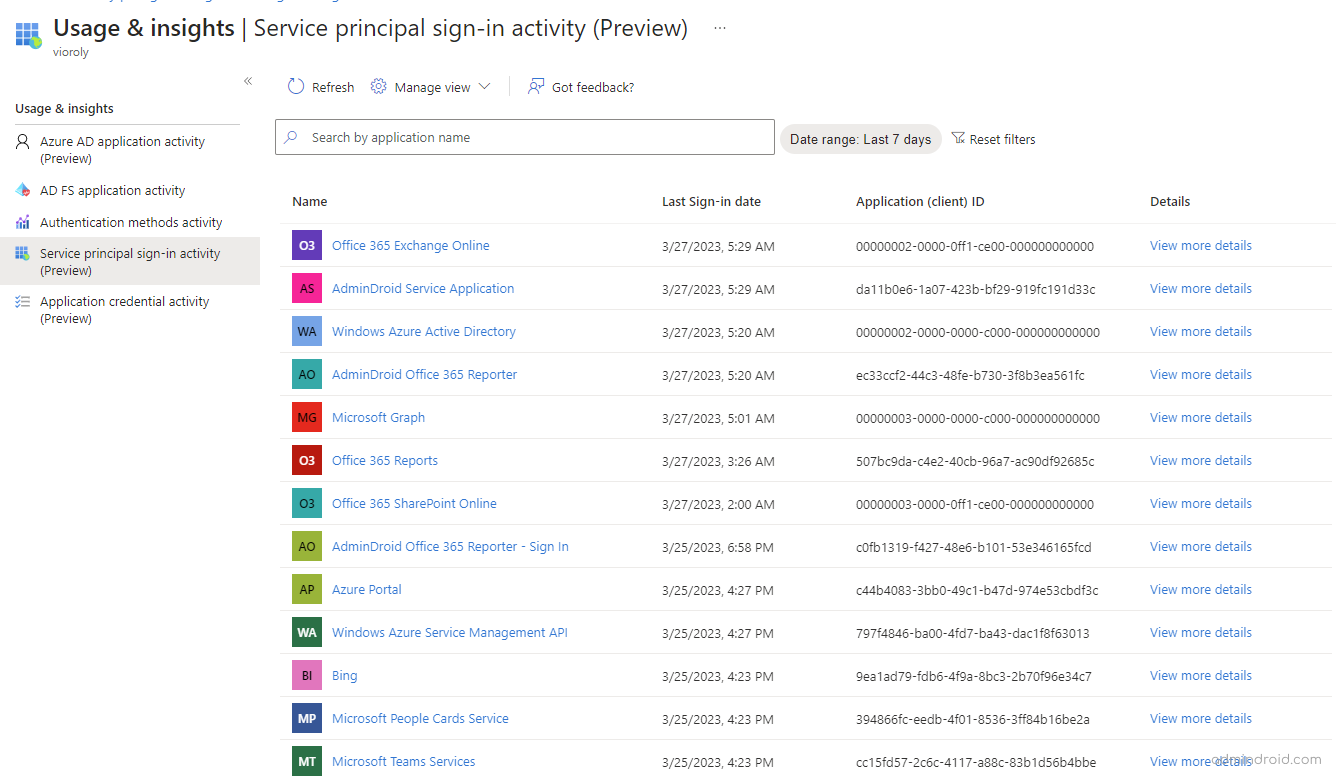Click the Office 365 Exchange Online purple icon

point(307,245)
